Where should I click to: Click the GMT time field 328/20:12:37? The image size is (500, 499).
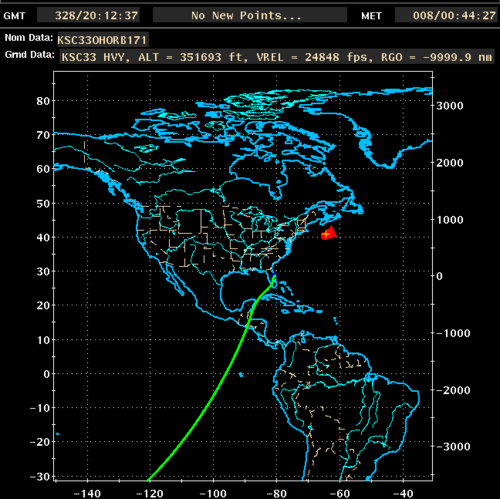coord(88,15)
